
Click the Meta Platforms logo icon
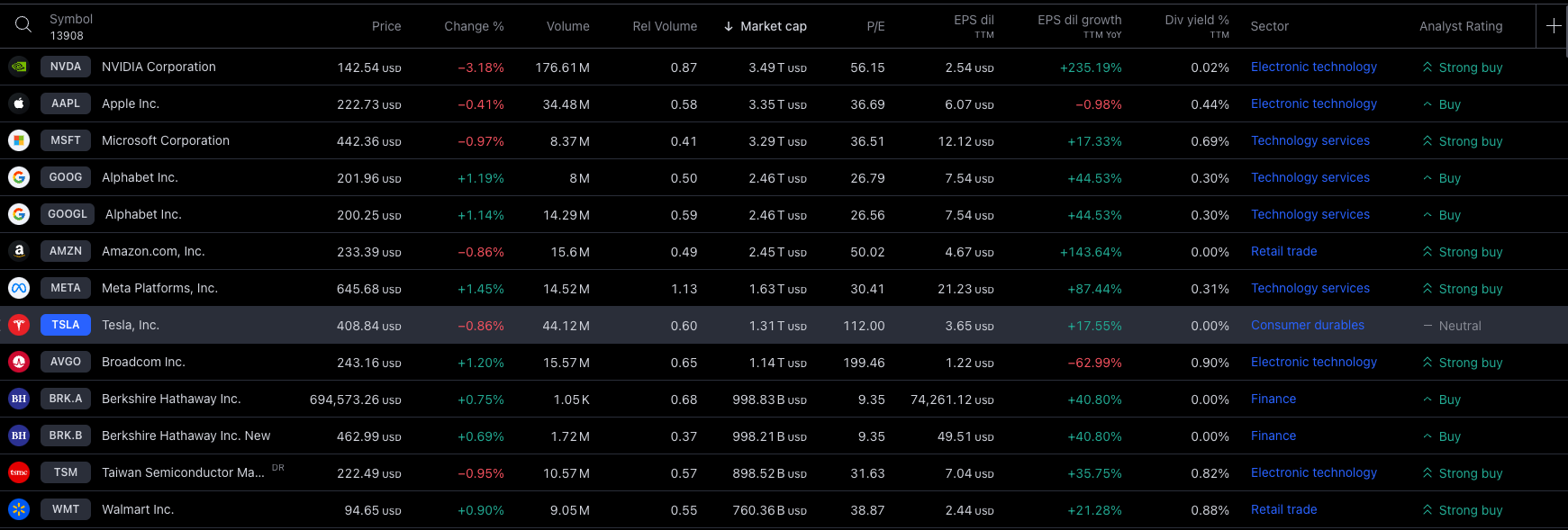click(19, 288)
